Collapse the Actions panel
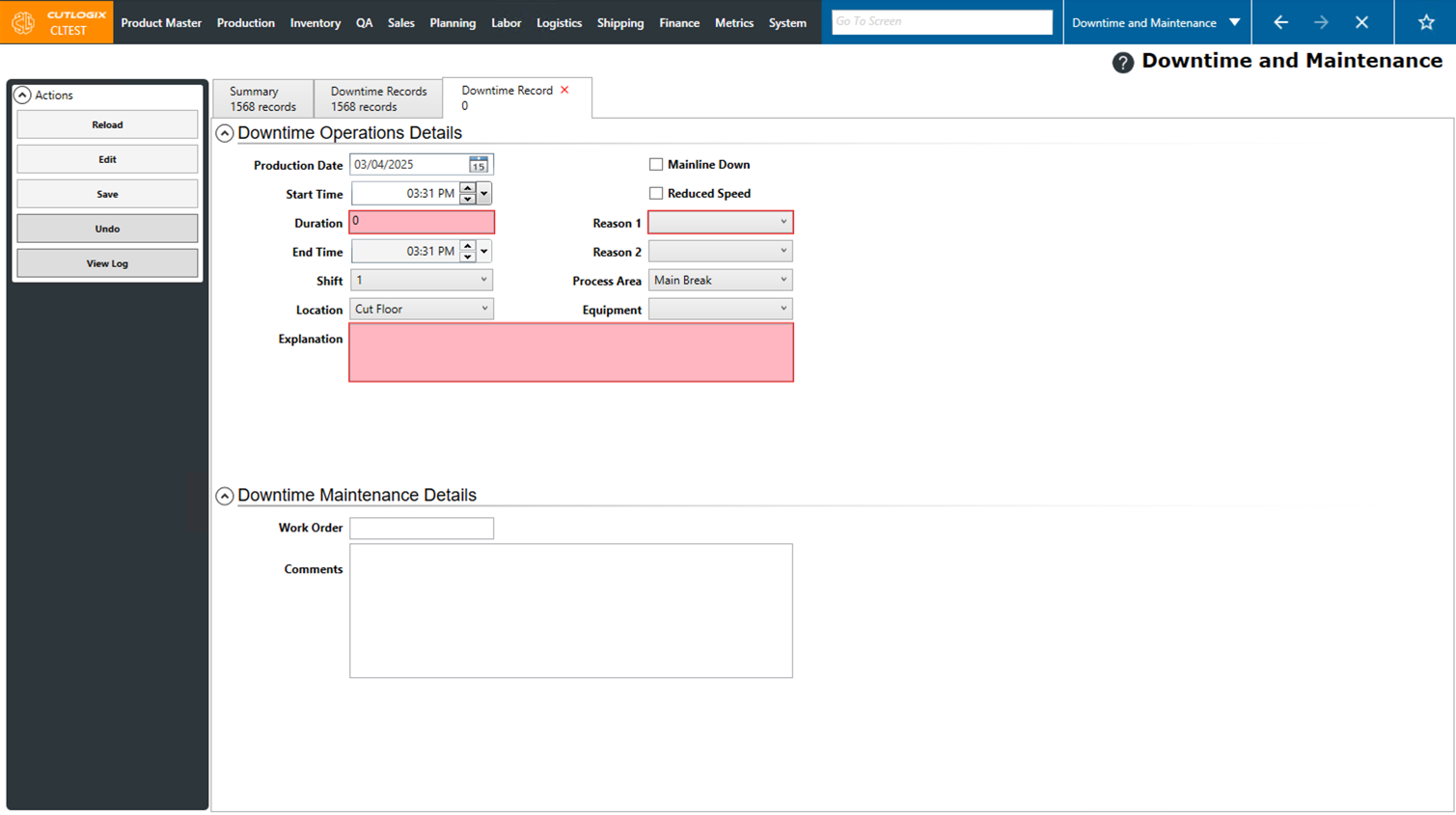Viewport: 1456px width, 815px height. 22,95
